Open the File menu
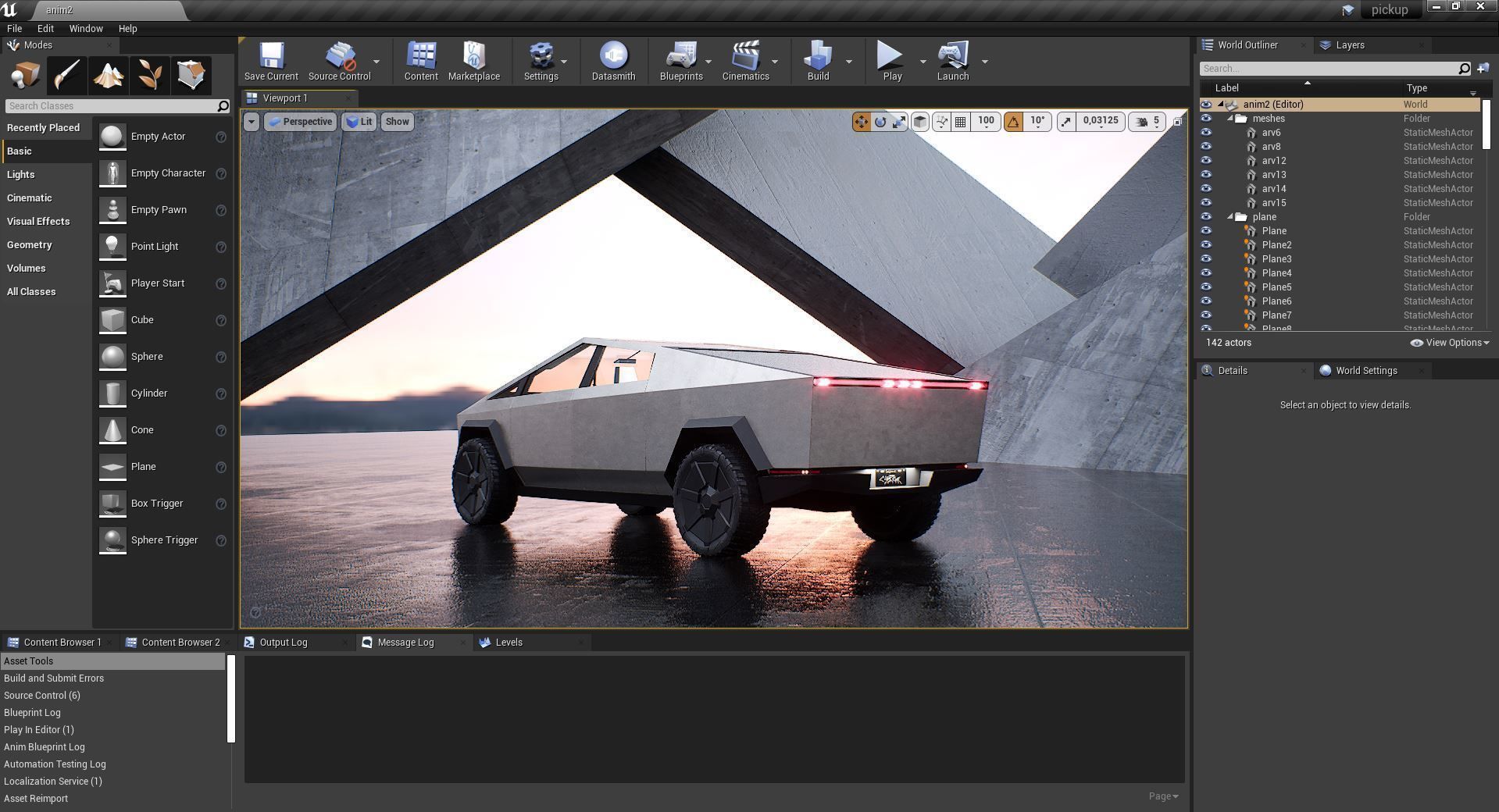Image resolution: width=1499 pixels, height=812 pixels. 14,28
